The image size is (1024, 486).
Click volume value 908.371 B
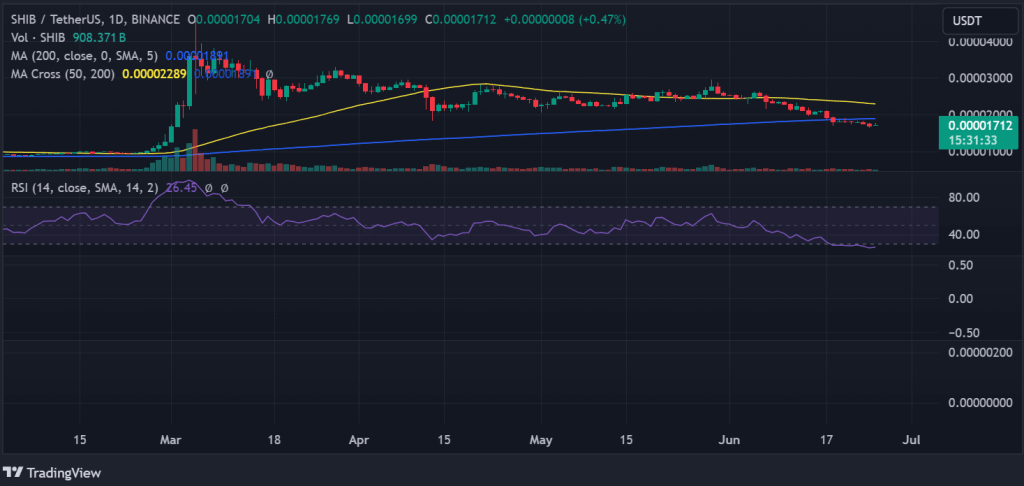tap(101, 38)
